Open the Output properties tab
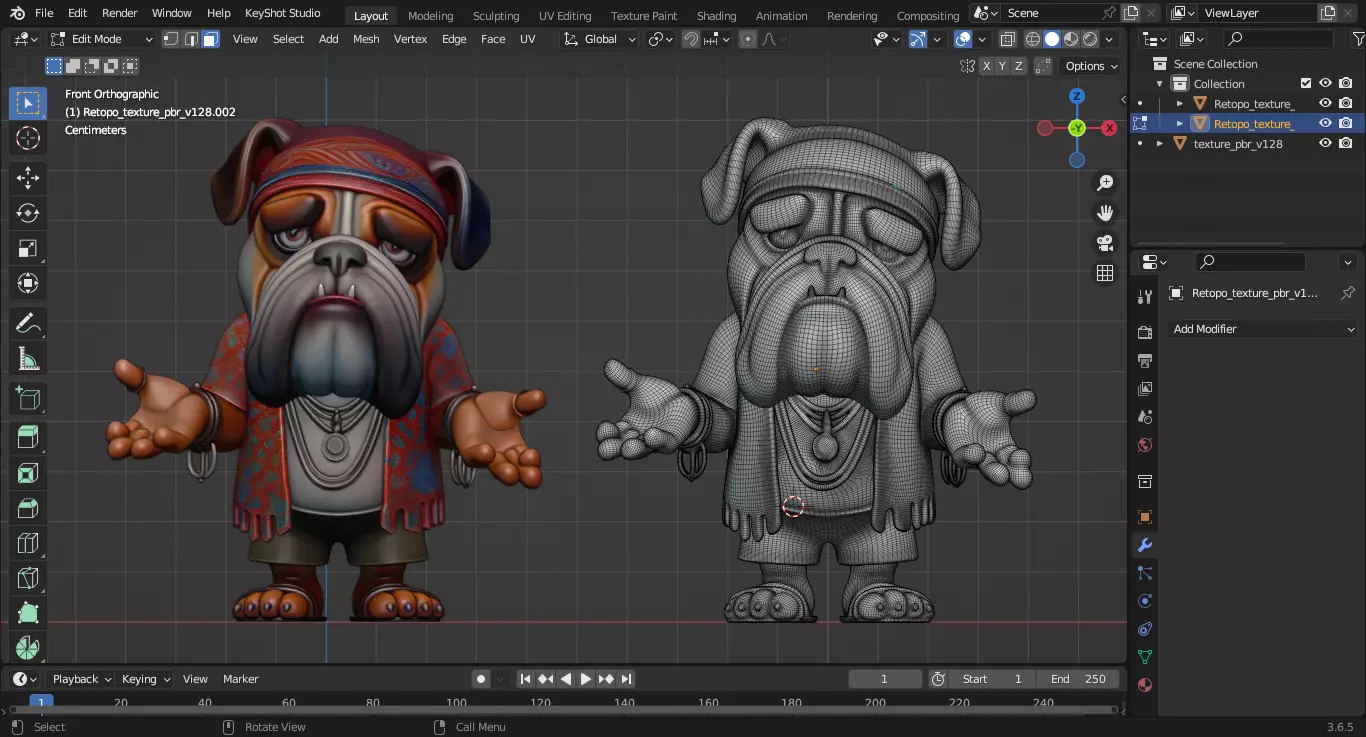The height and width of the screenshot is (737, 1366). tap(1145, 360)
